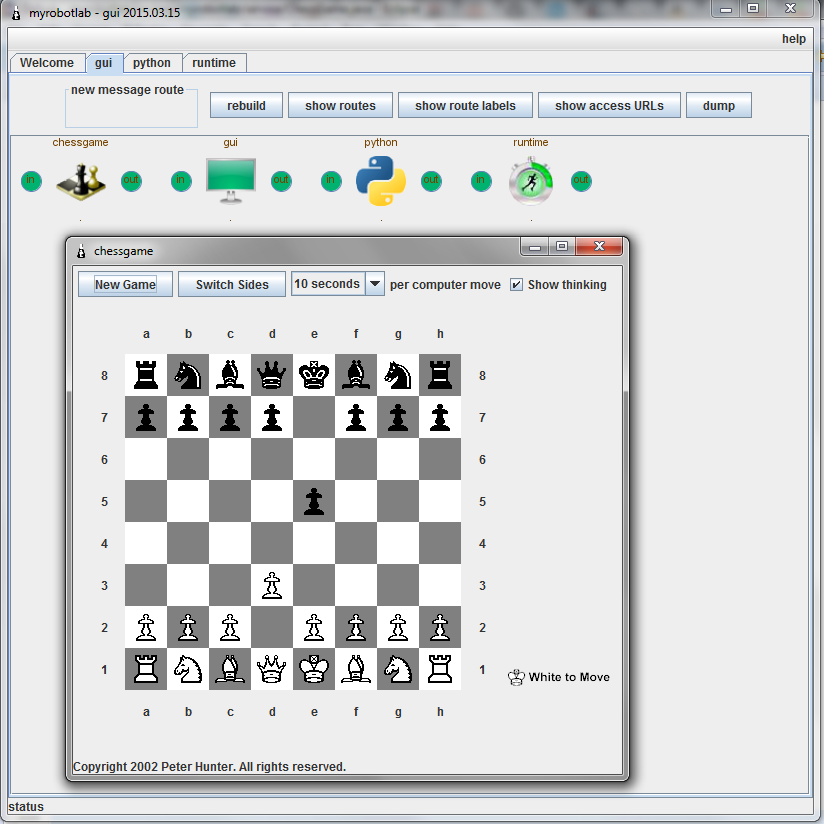Start a New Game
This screenshot has width=824, height=824.
[125, 284]
